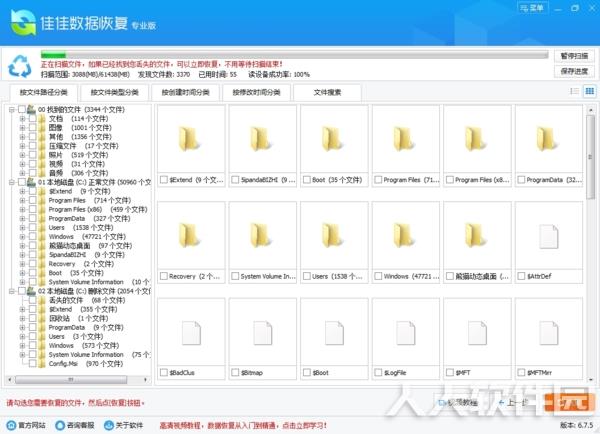Image resolution: width=600 pixels, height=434 pixels.
Task: Collapse the 01 local disk (C:) normal files node
Action: [x=11, y=182]
